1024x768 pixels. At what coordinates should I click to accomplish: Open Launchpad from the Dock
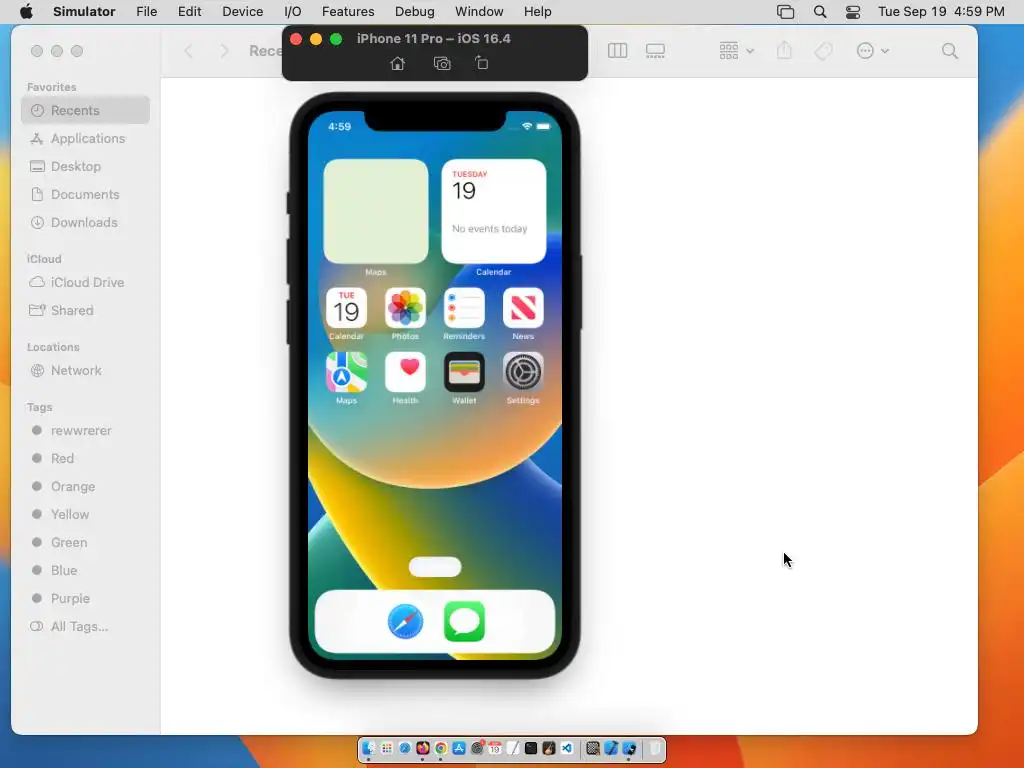click(x=387, y=748)
